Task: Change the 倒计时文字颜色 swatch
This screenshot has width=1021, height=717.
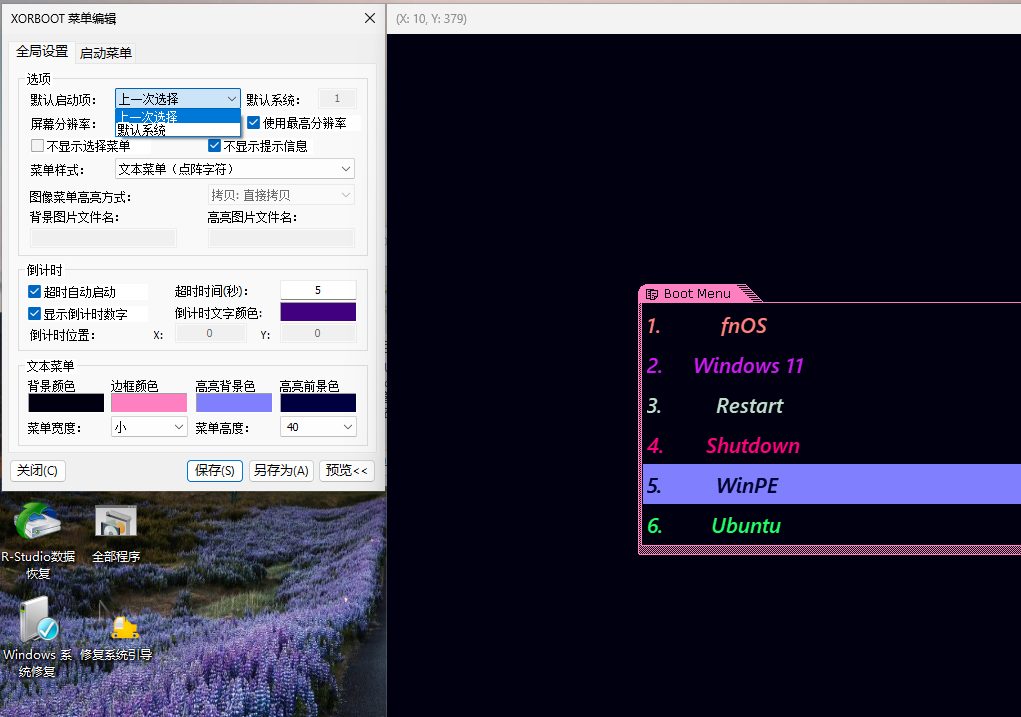Action: pyautogui.click(x=318, y=312)
